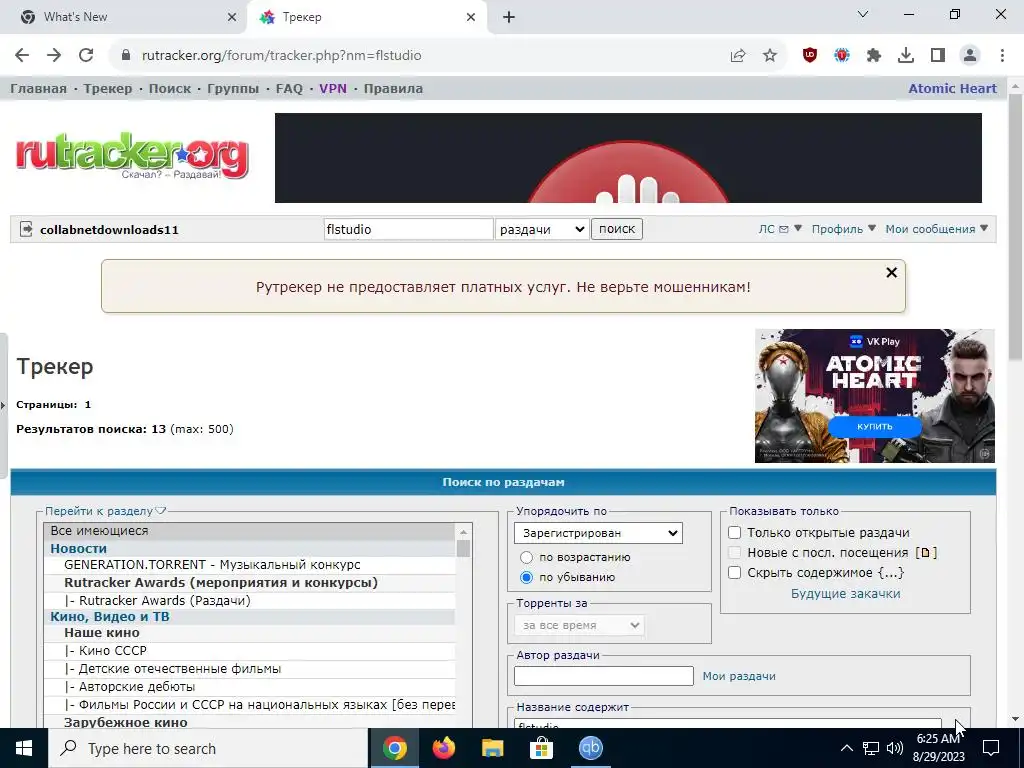The image size is (1024, 768).
Task: Open the uBlock Origin extension icon
Action: click(810, 56)
